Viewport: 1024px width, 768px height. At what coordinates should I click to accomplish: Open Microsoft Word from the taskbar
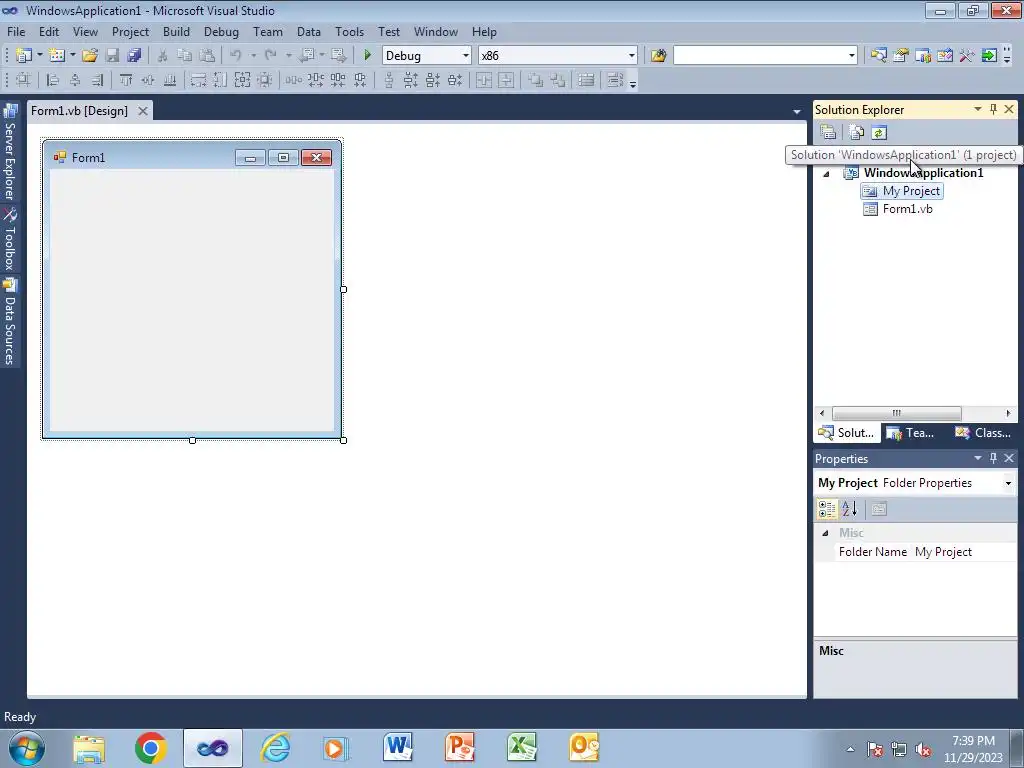[x=398, y=748]
